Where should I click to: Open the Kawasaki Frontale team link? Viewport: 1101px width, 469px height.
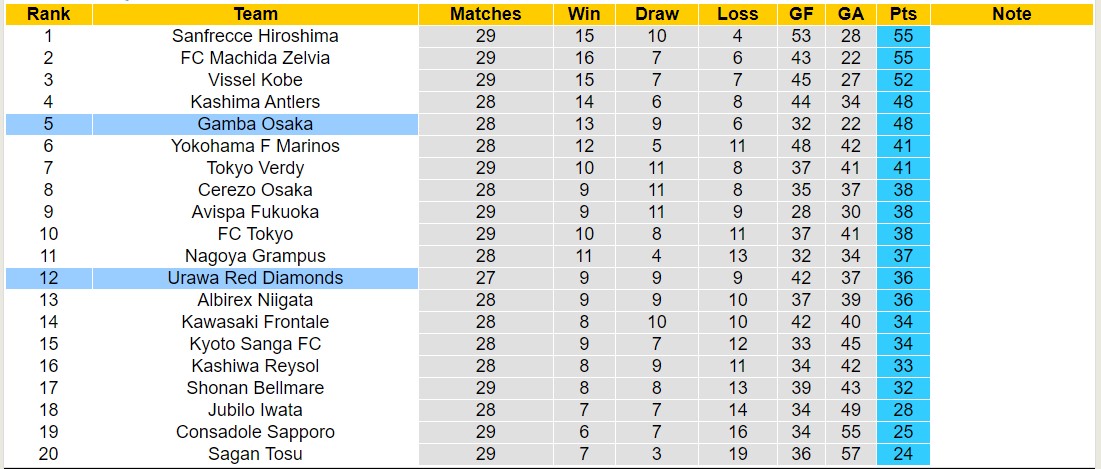(x=255, y=322)
